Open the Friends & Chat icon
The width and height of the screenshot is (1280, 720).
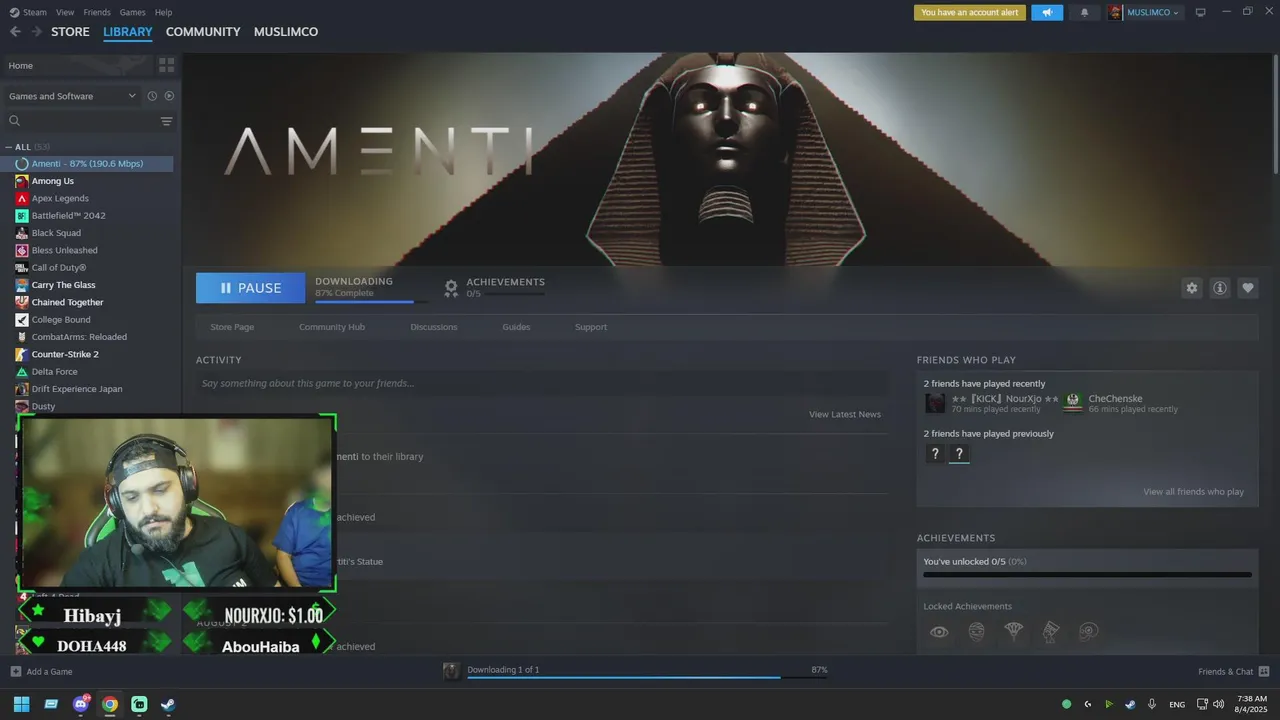click(1264, 671)
